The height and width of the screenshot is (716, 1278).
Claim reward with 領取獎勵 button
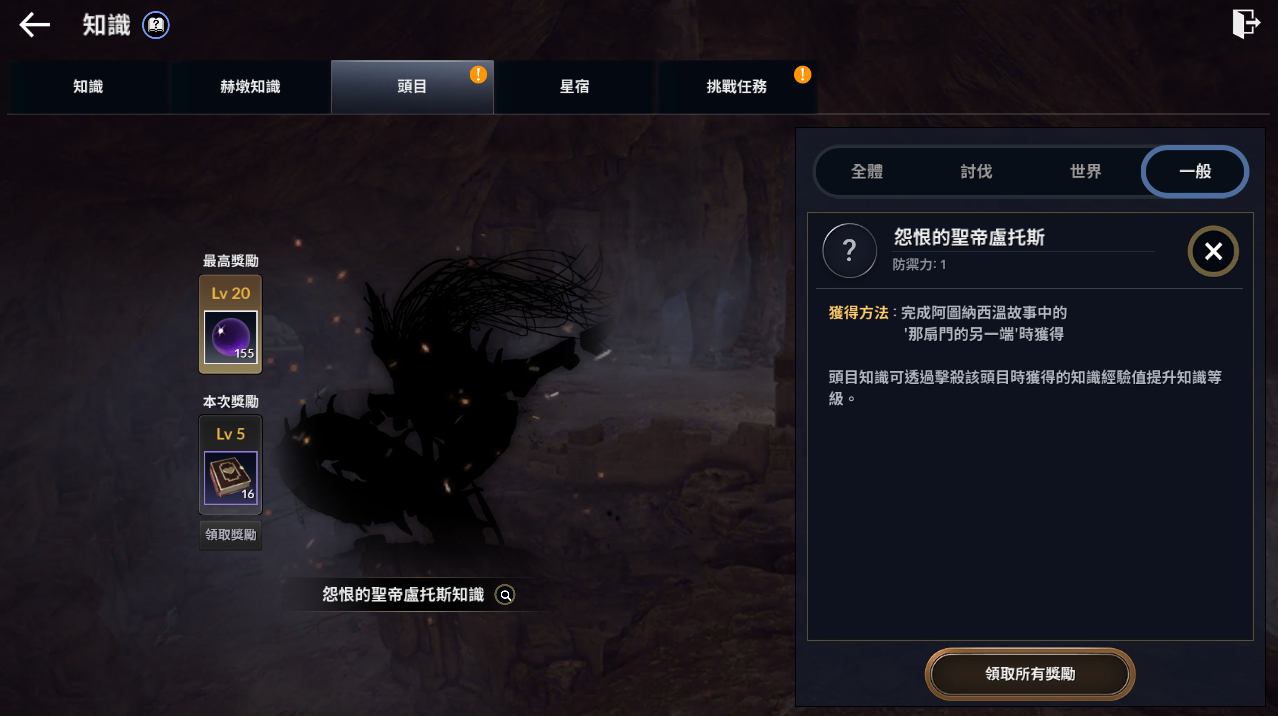(x=231, y=535)
